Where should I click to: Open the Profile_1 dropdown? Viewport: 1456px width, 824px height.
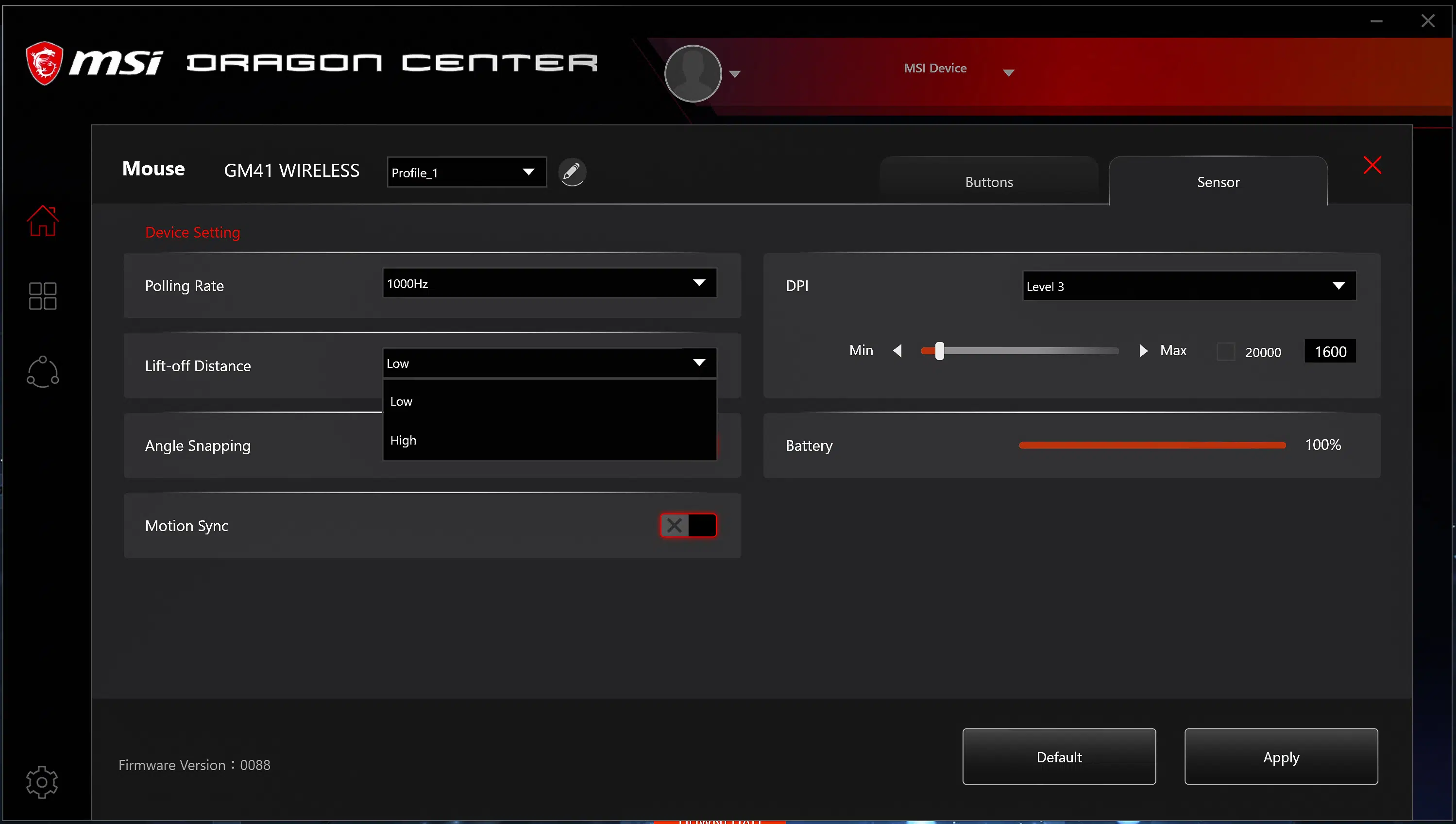click(x=467, y=172)
